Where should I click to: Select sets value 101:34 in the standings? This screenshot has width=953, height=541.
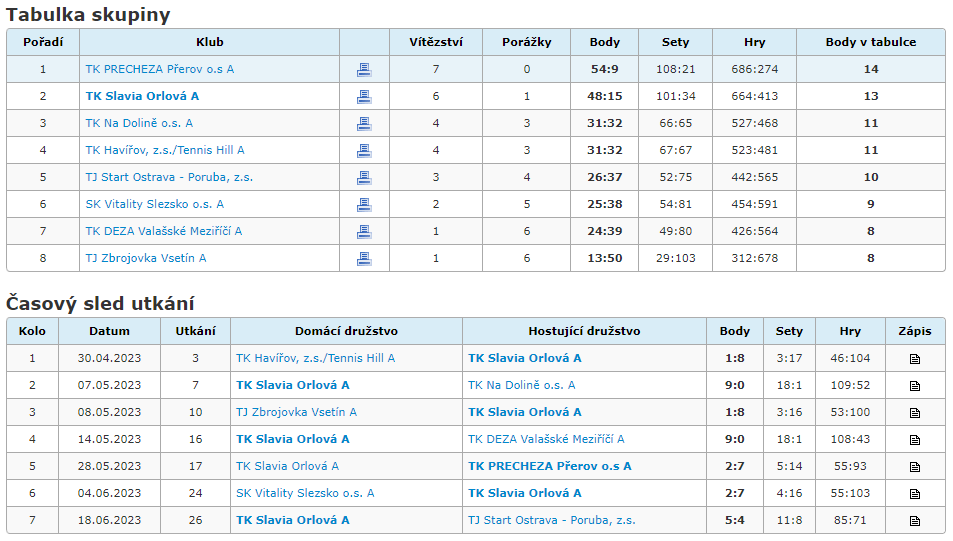click(675, 96)
